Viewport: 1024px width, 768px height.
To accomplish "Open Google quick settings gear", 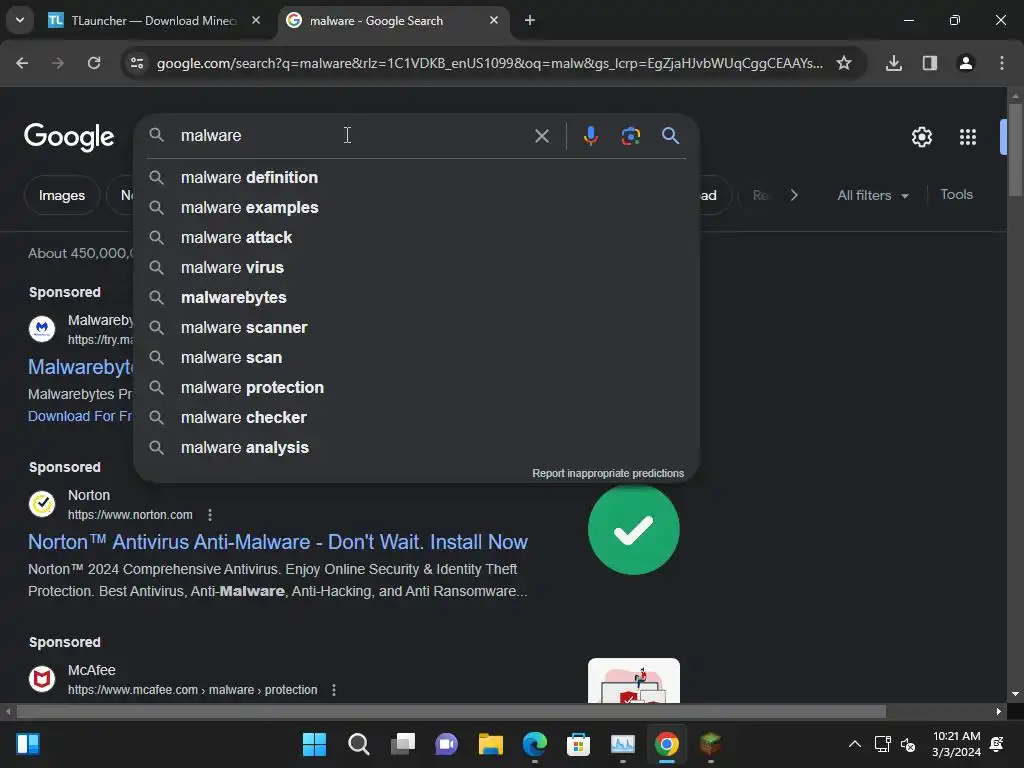I will [x=921, y=137].
